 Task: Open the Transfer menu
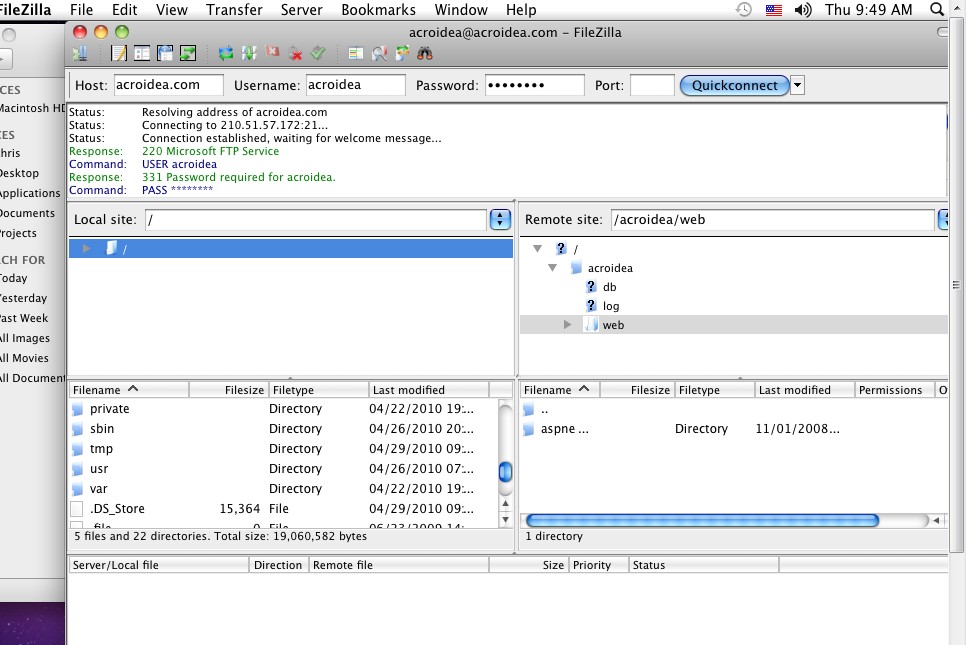(234, 10)
